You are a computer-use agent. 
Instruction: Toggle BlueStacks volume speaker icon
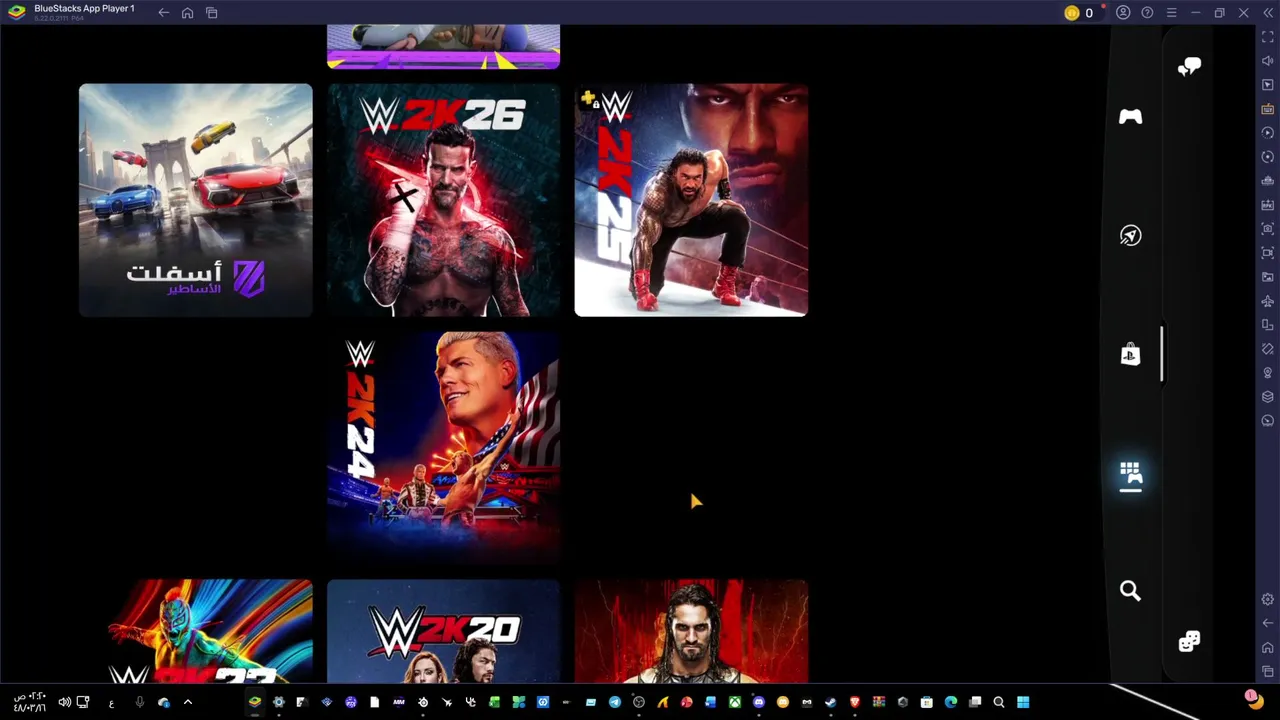click(x=1268, y=61)
